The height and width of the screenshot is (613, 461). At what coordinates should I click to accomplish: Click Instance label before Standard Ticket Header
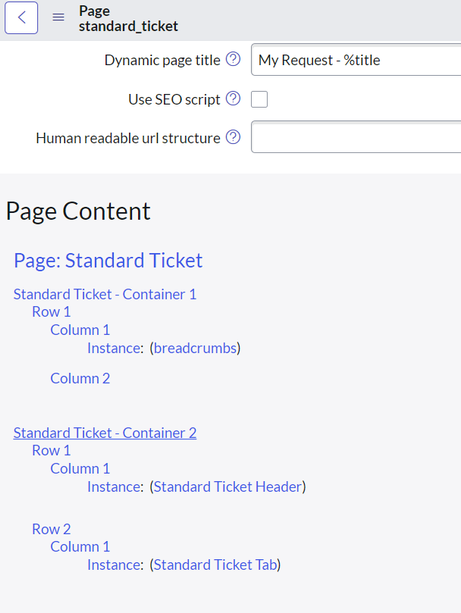[x=115, y=487]
